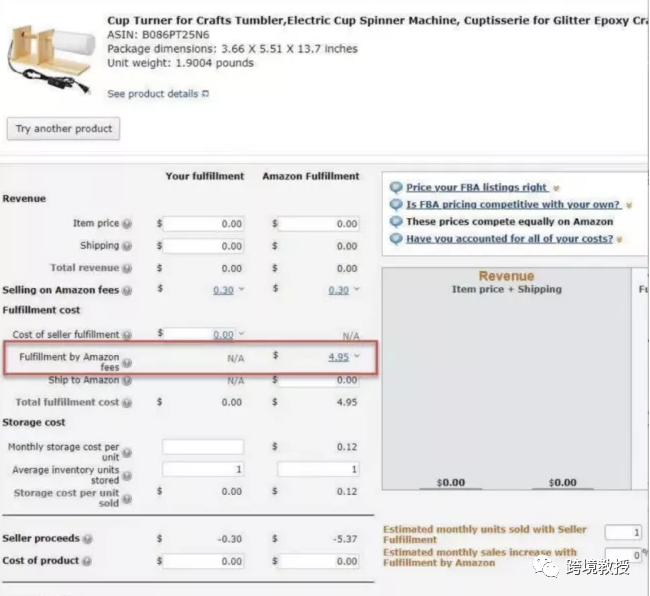This screenshot has height=596, width=650.
Task: Open Have you accounted for all of your costs link
Action: point(509,239)
